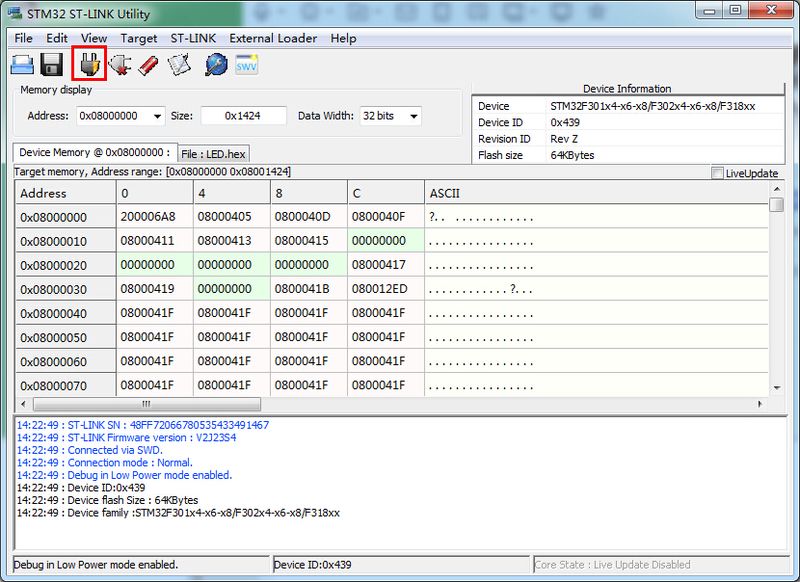Click the vertical scrollbar thumb of memory table

[x=777, y=205]
